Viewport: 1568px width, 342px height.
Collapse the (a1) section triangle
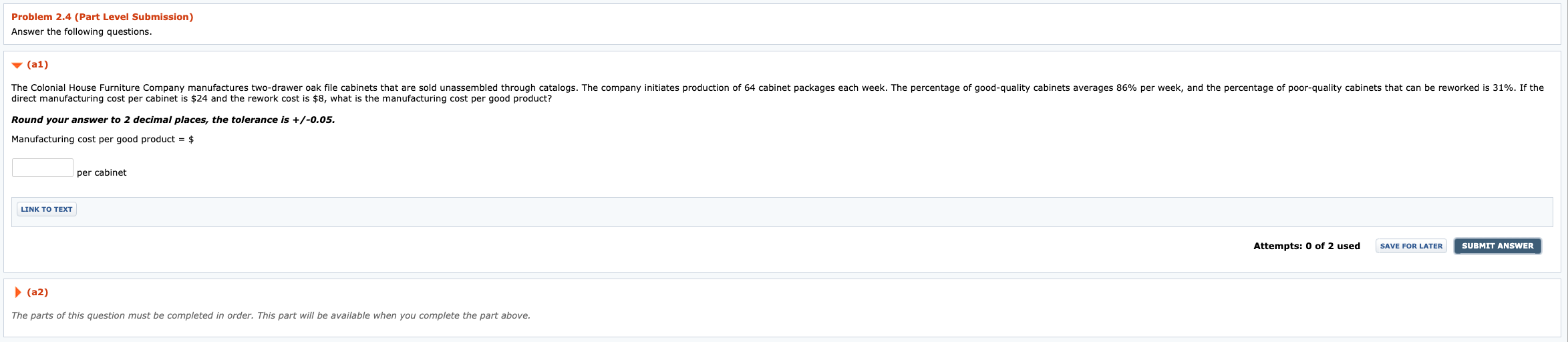pyautogui.click(x=17, y=65)
